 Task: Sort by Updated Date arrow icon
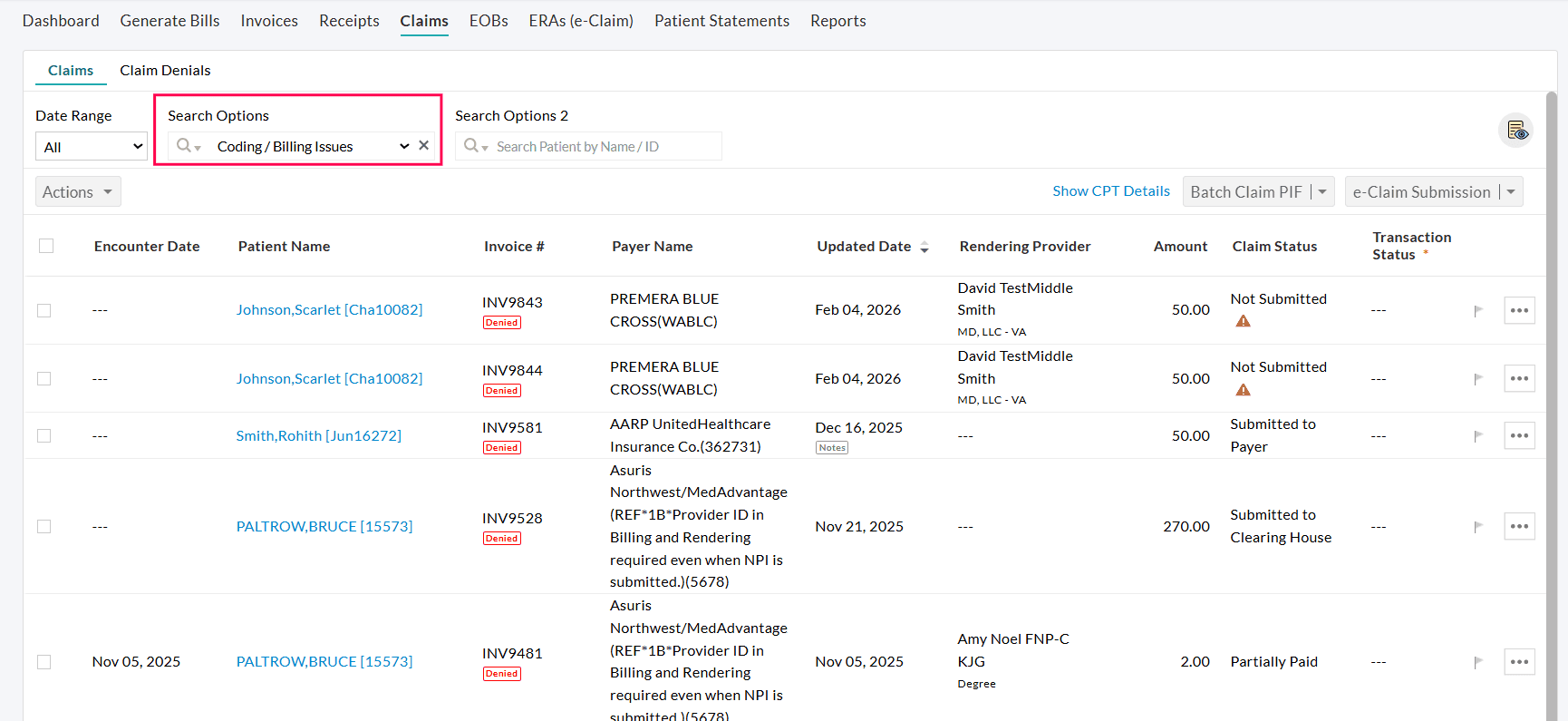(x=924, y=247)
